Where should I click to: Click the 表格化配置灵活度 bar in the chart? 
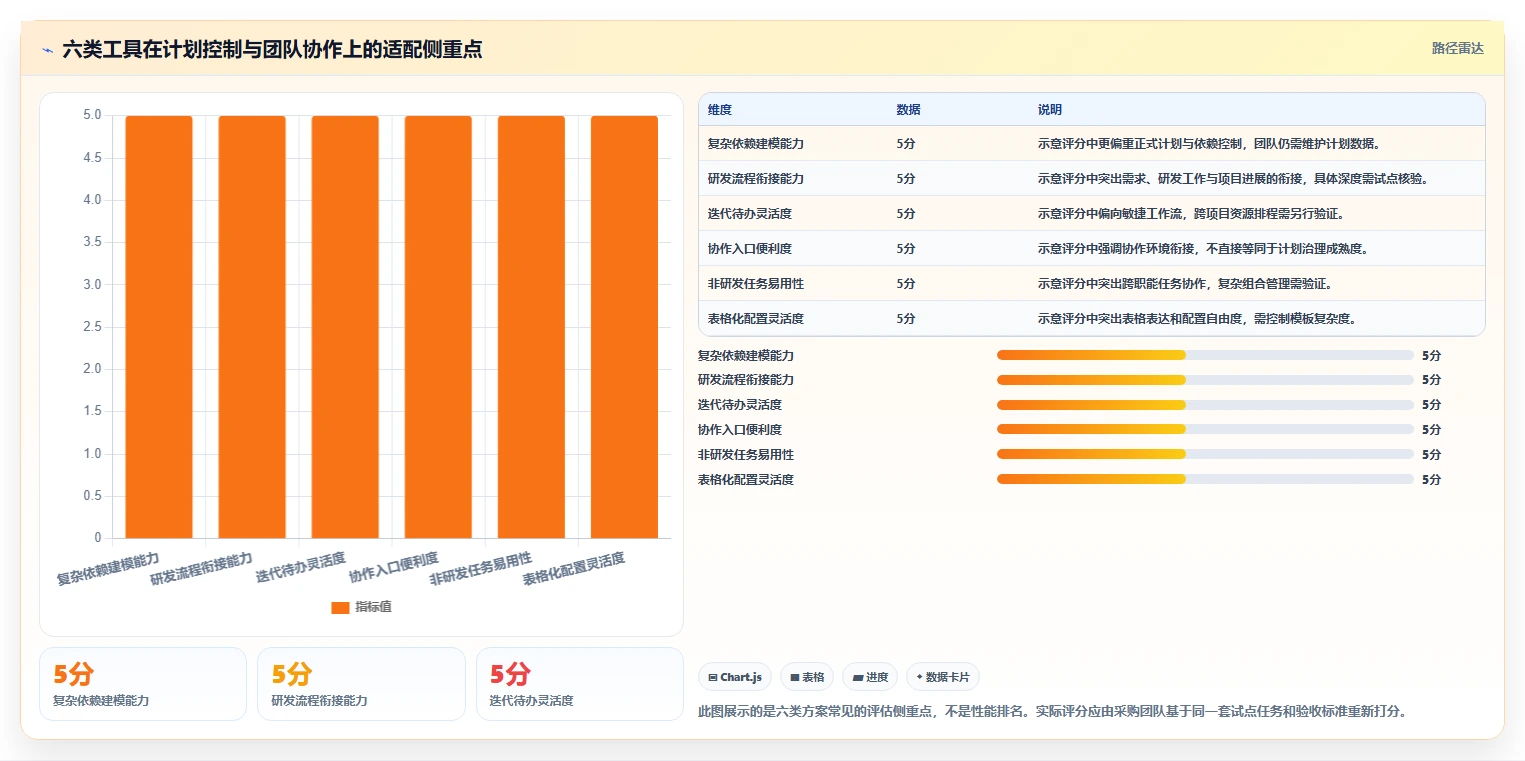624,327
